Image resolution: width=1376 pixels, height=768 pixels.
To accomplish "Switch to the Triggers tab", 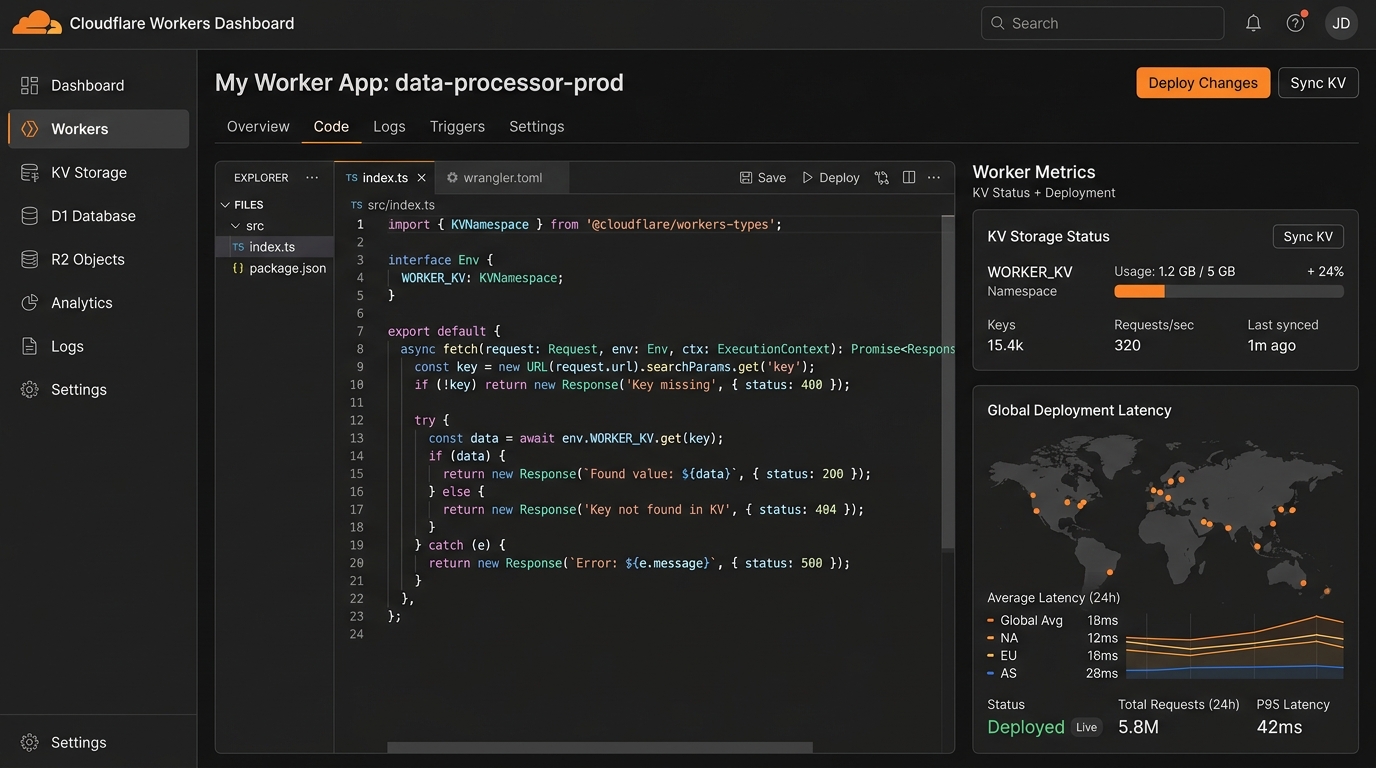I will point(457,126).
